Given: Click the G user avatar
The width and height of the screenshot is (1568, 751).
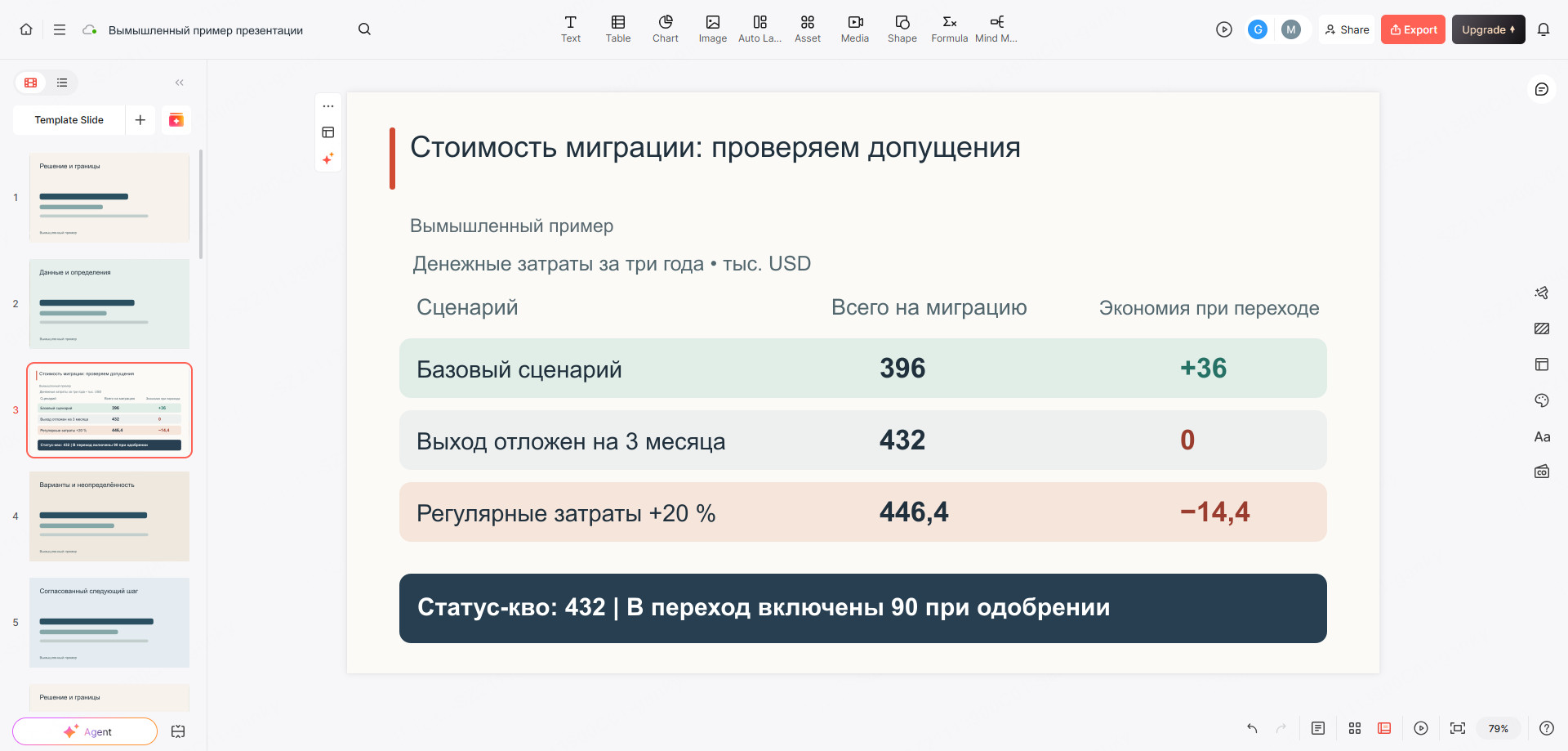Looking at the screenshot, I should [1258, 29].
